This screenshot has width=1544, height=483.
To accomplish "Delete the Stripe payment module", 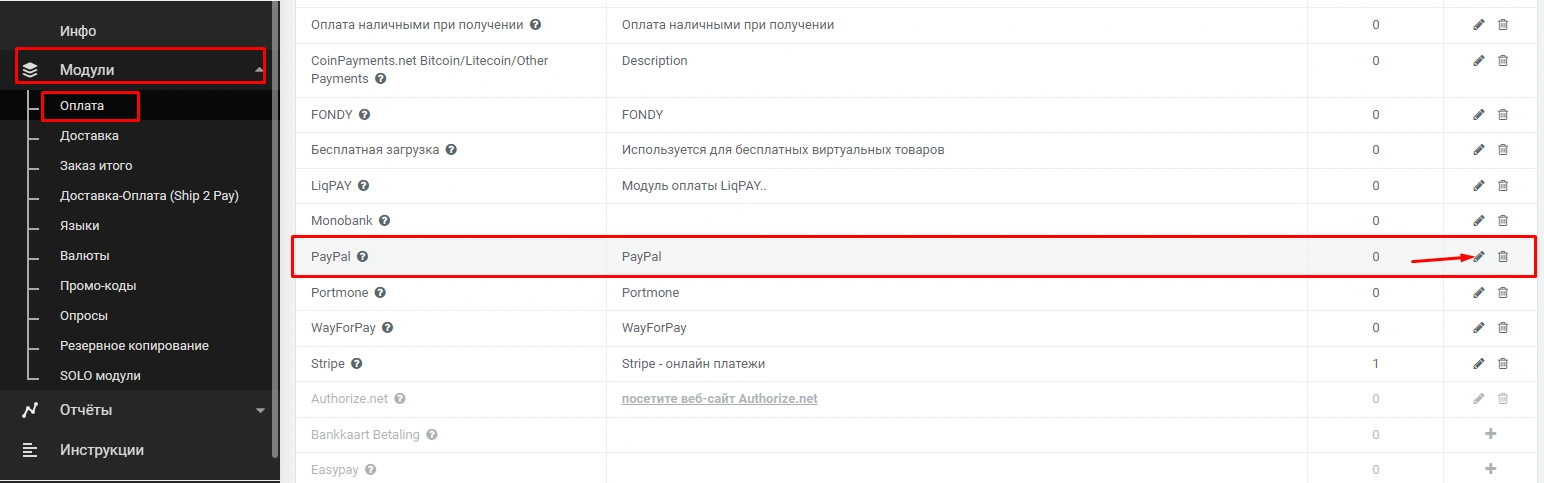I will point(1502,363).
